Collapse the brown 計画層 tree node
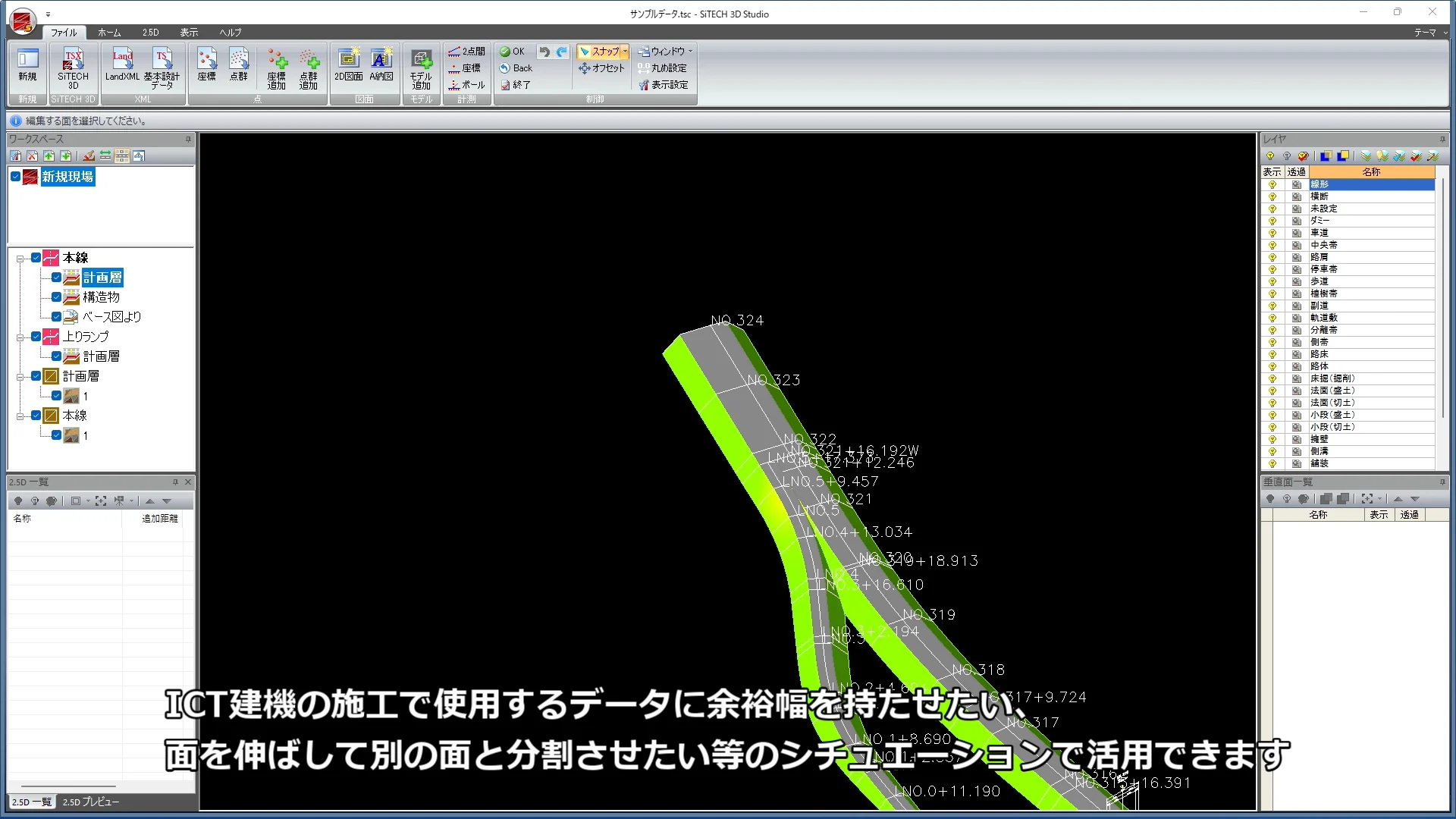The height and width of the screenshot is (819, 1456). point(20,377)
